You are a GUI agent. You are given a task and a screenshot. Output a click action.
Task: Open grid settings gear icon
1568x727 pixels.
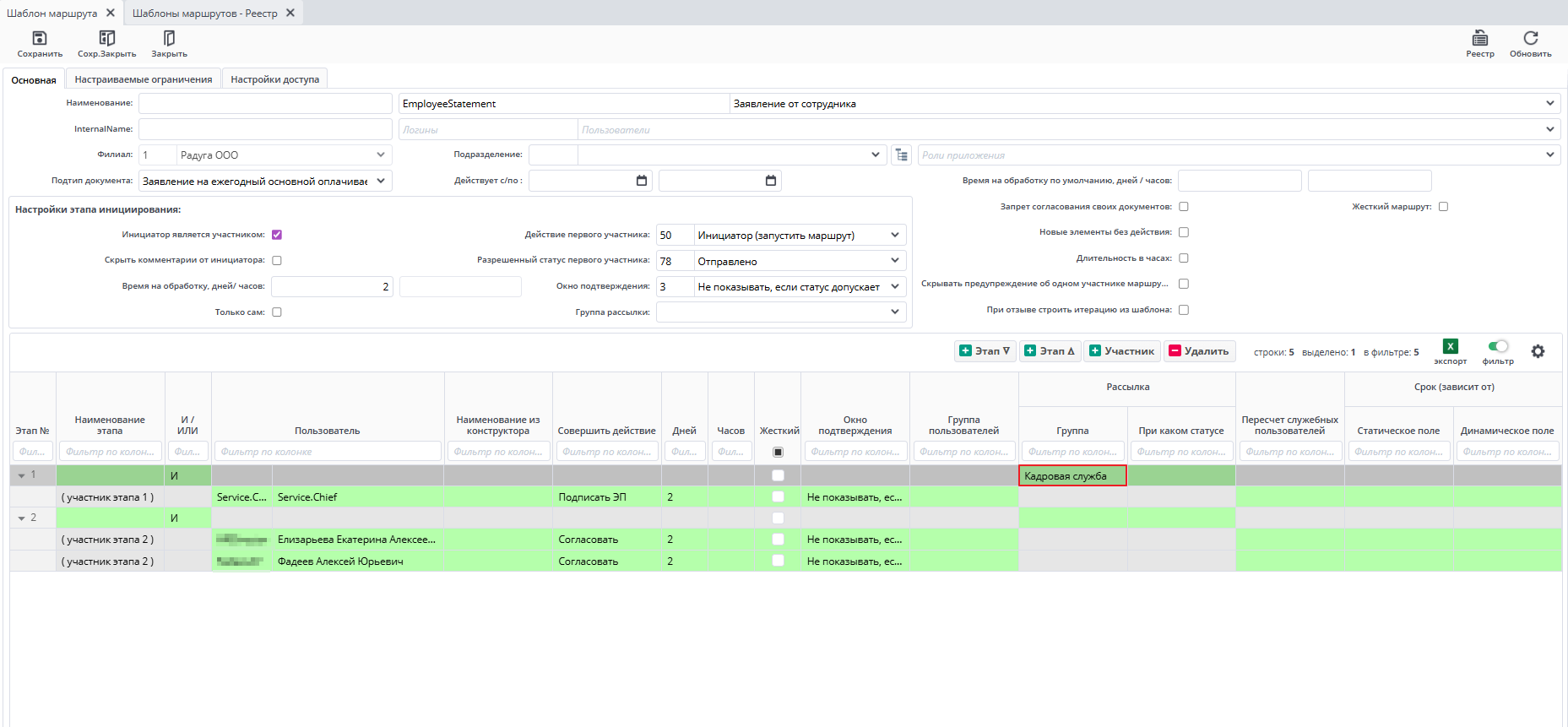point(1538,351)
